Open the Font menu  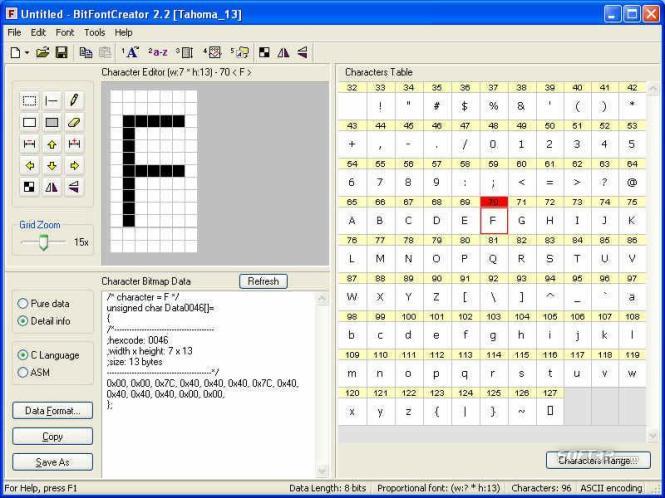coord(64,33)
